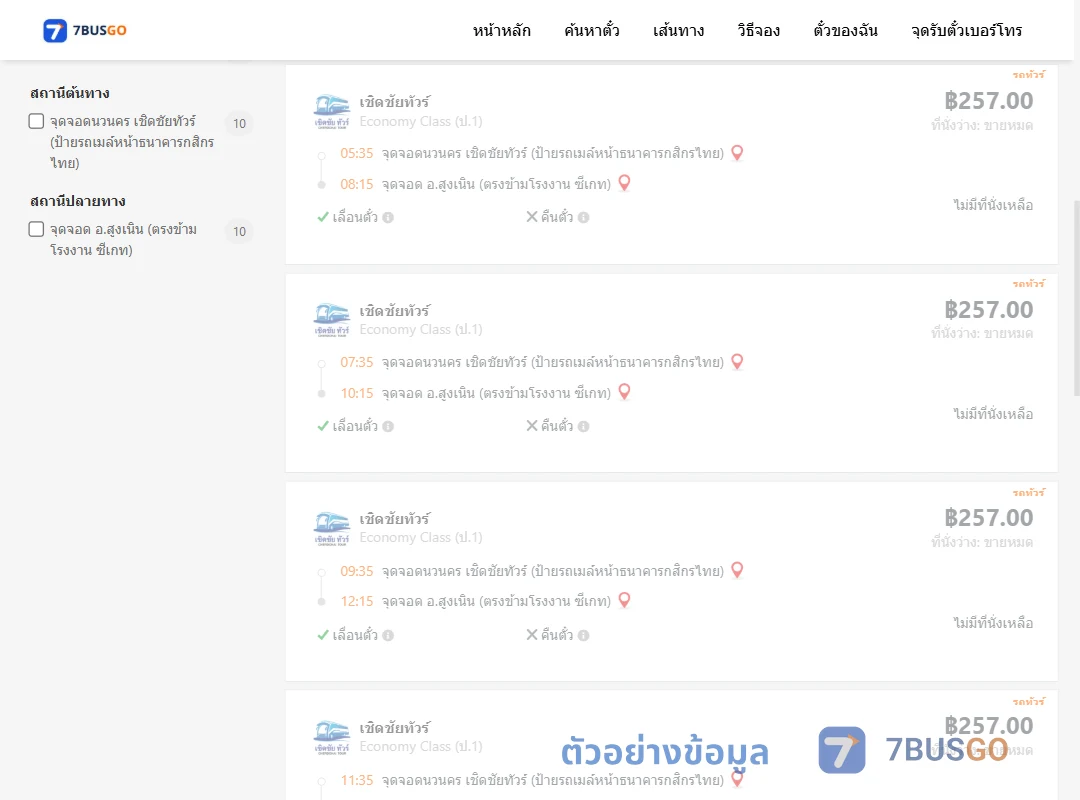Click Economy Class (ป.1) on the 05:35 trip

click(421, 121)
